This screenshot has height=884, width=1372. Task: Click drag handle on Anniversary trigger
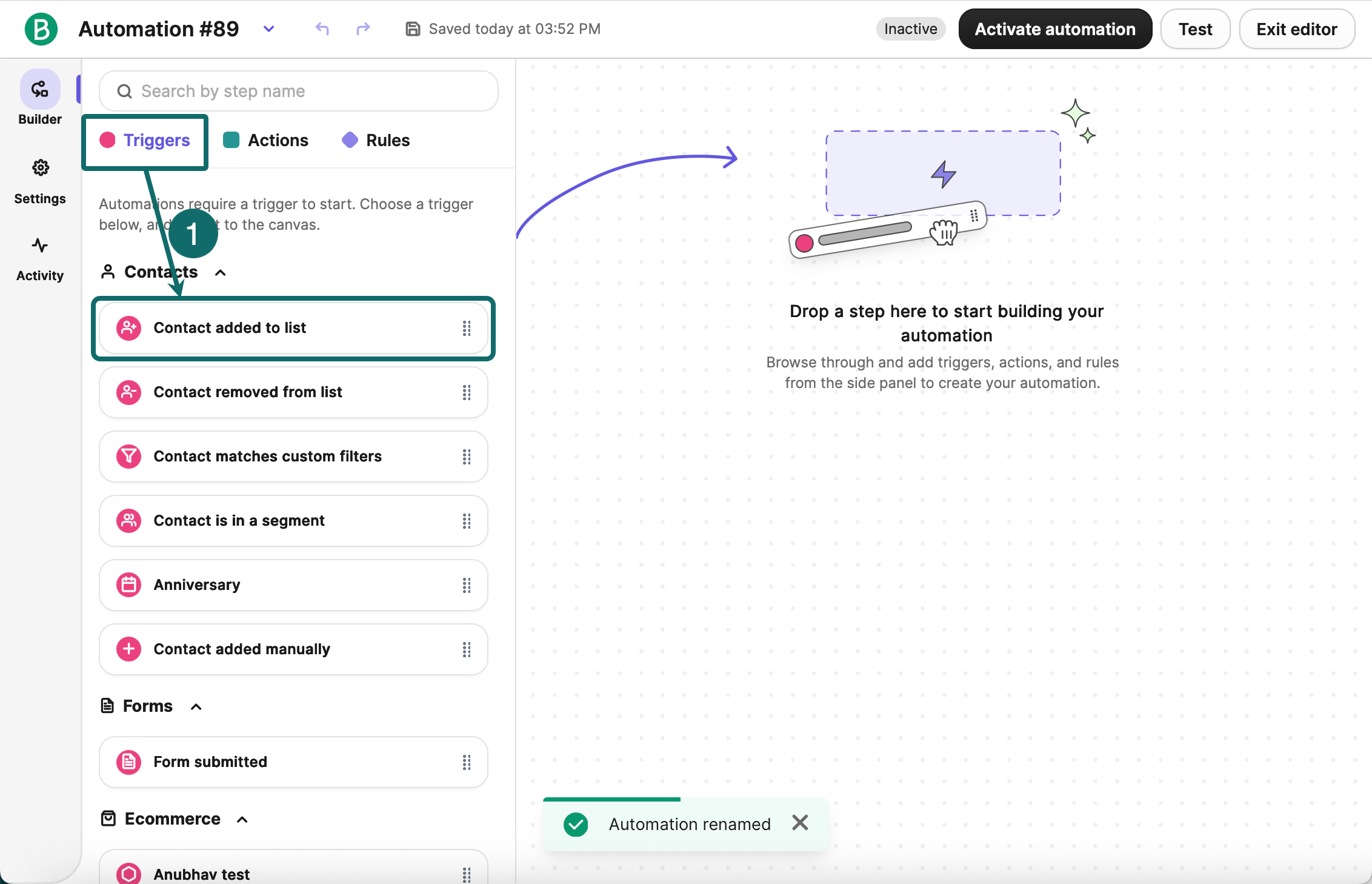466,585
